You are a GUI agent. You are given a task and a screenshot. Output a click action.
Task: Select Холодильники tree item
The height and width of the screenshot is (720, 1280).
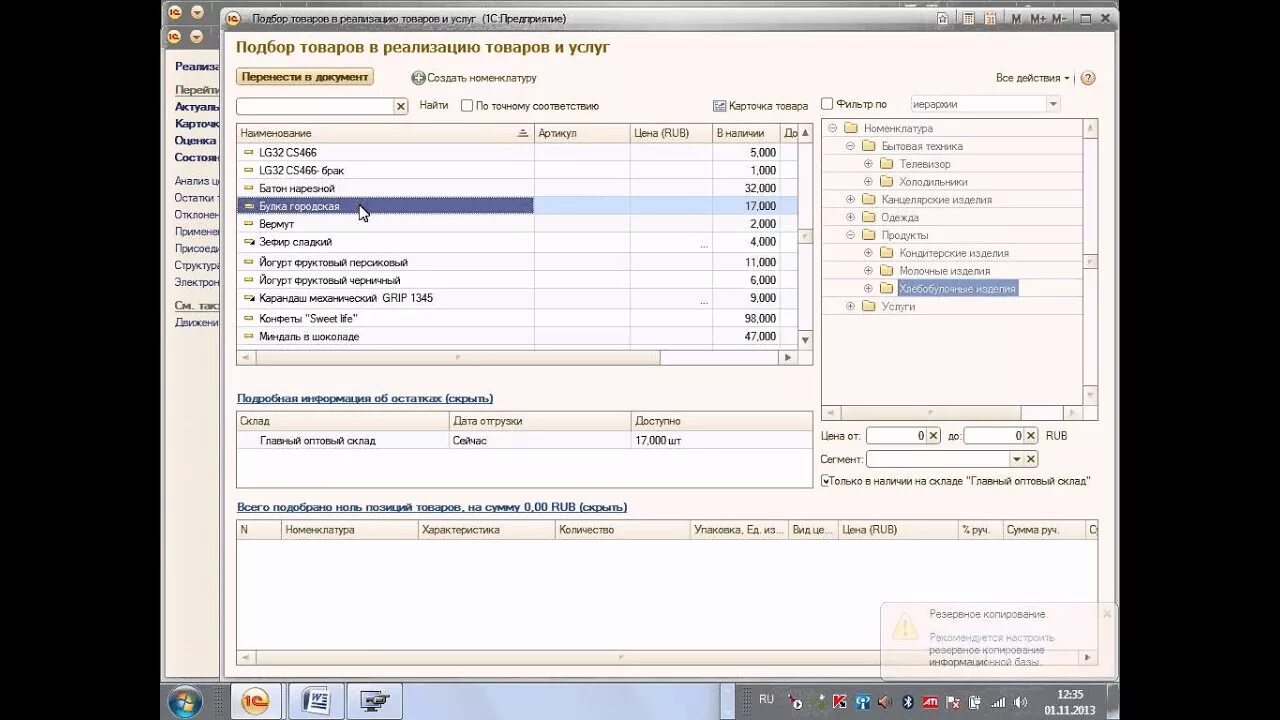pyautogui.click(x=933, y=182)
